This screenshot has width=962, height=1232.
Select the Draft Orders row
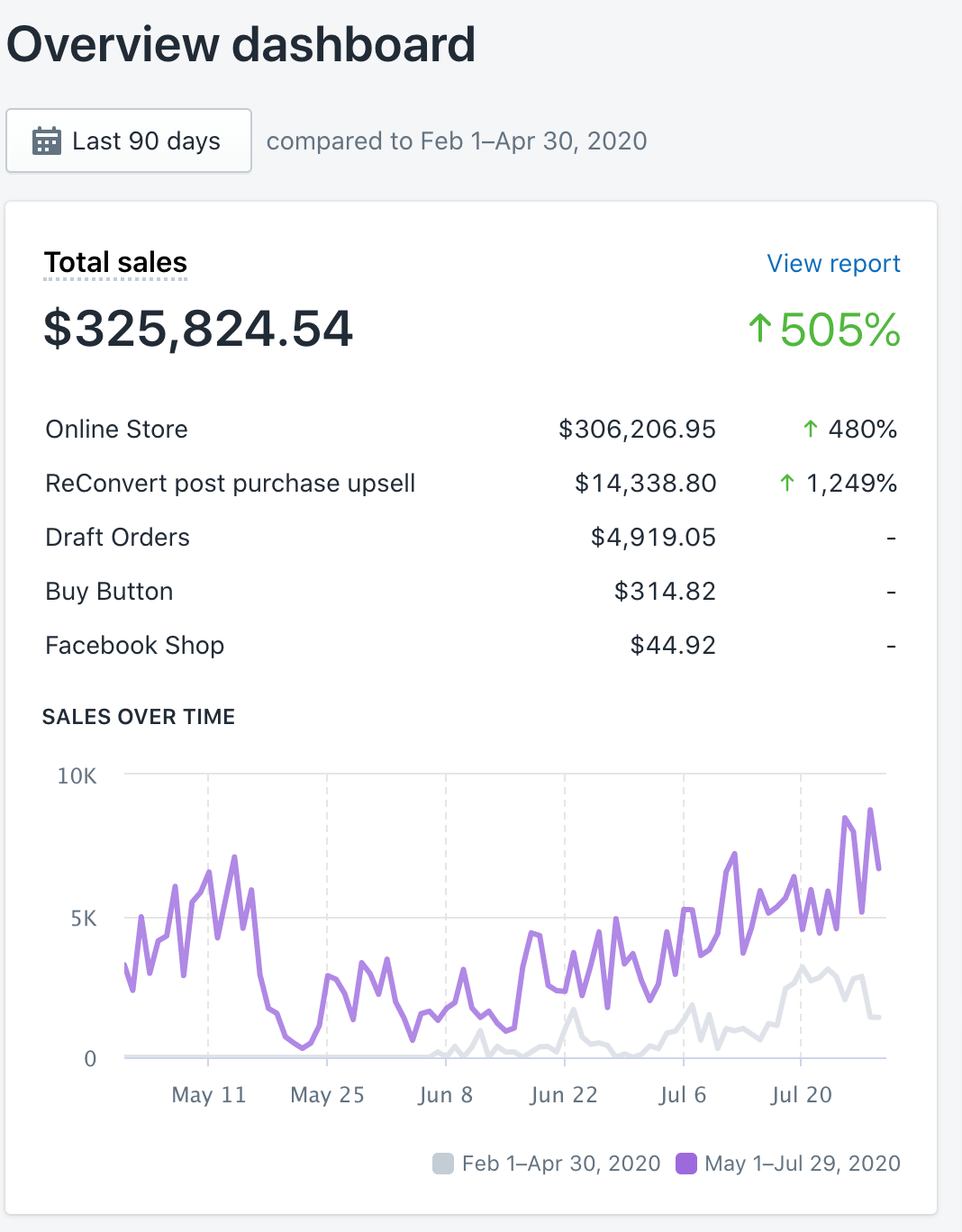point(471,537)
